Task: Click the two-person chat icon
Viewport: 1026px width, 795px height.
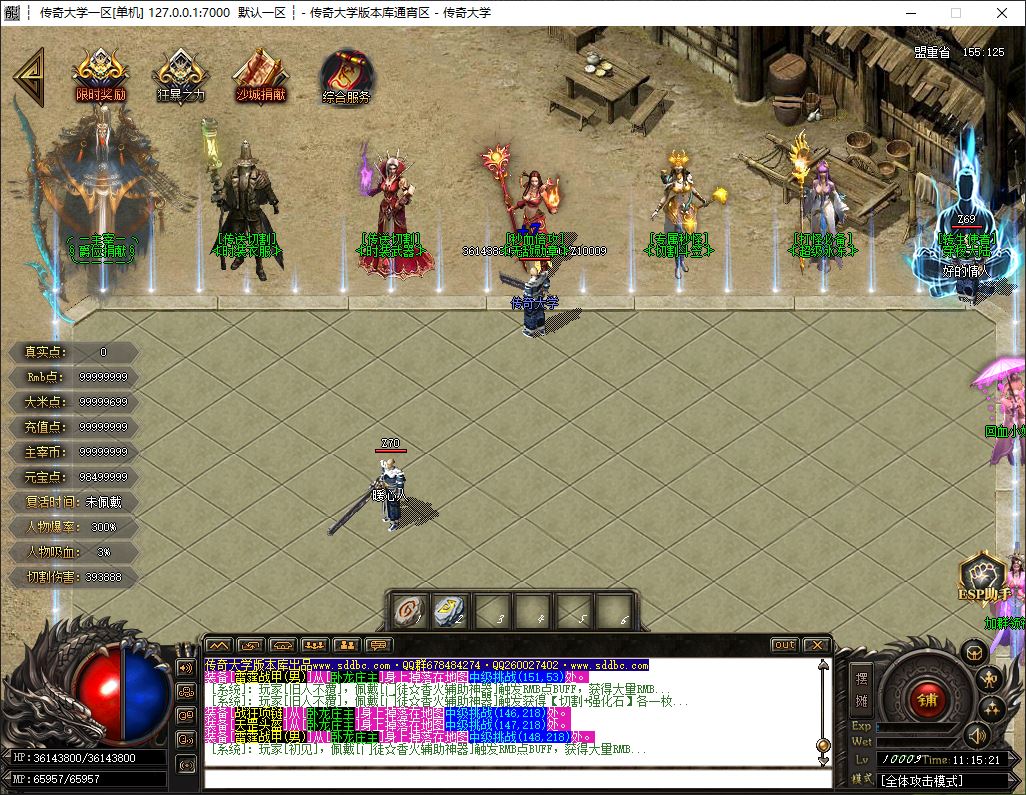Action: [347, 645]
